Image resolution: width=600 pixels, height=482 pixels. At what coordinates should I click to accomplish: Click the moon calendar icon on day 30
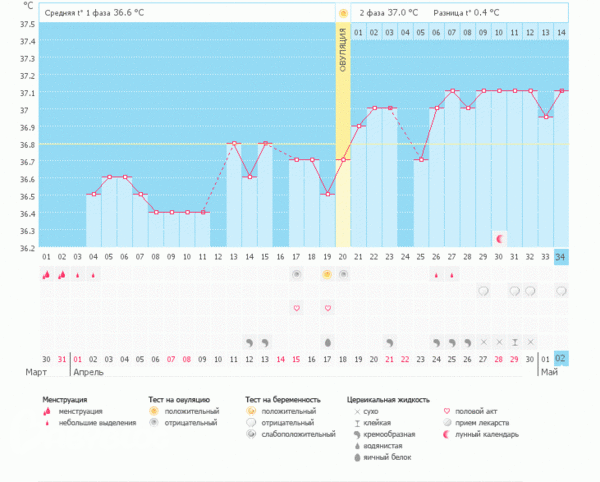coord(498,238)
